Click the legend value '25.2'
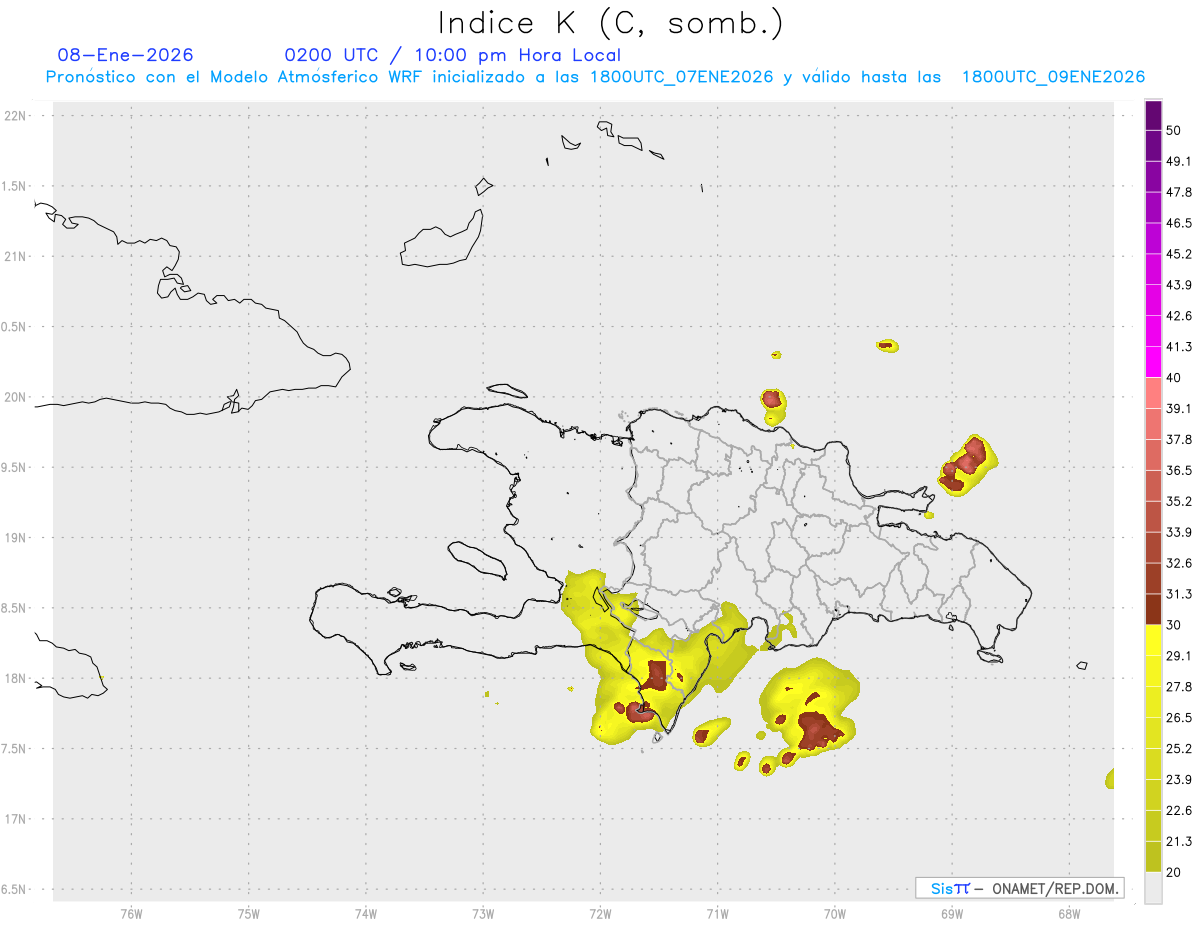The height and width of the screenshot is (927, 1200). pos(1179,748)
